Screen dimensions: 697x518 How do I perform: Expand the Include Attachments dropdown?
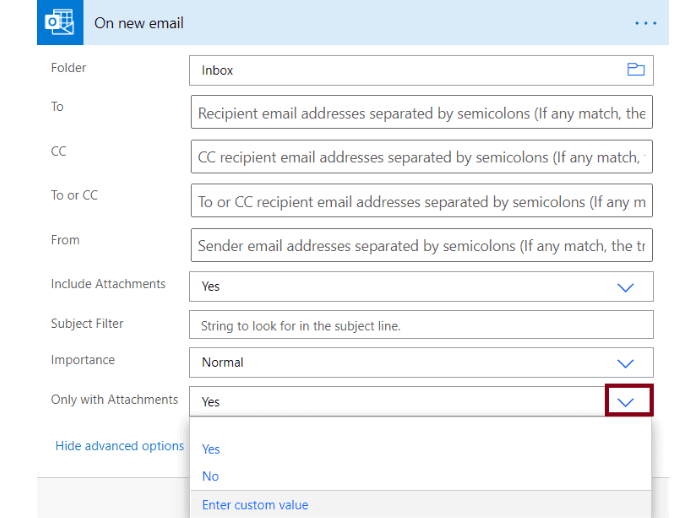coord(626,287)
